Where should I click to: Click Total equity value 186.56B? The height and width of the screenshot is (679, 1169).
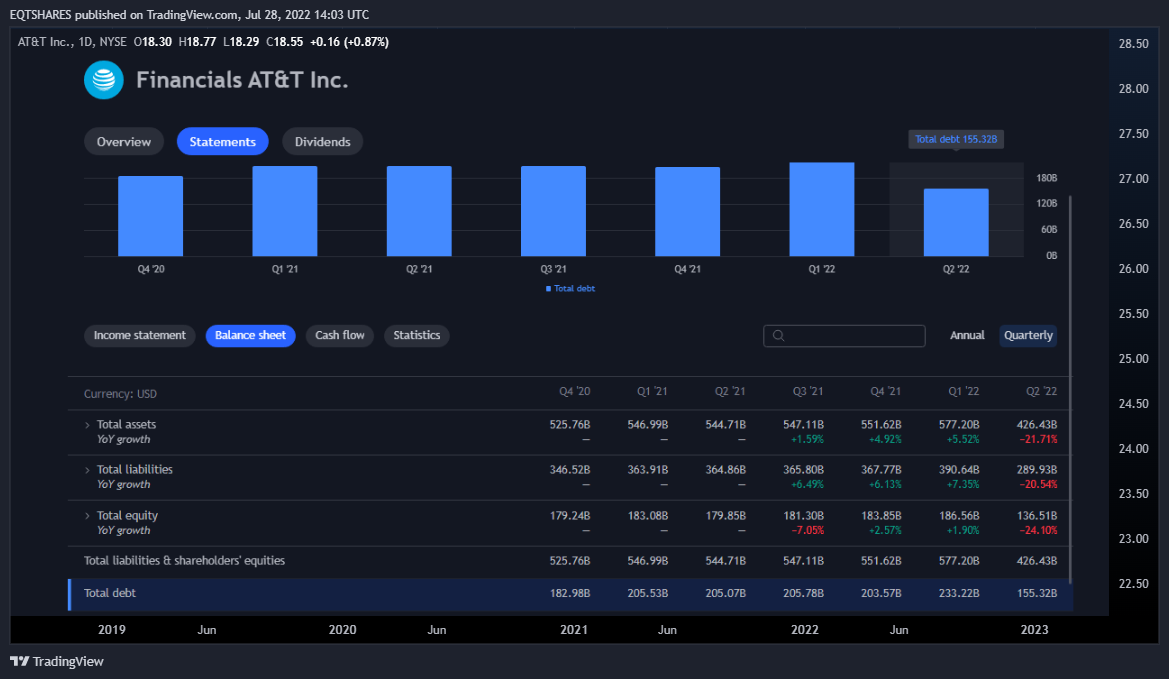pos(959,516)
